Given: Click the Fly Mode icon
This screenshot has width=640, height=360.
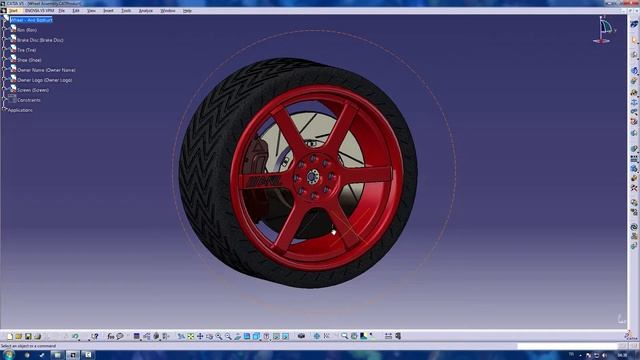Looking at the screenshot, I should [x=181, y=336].
